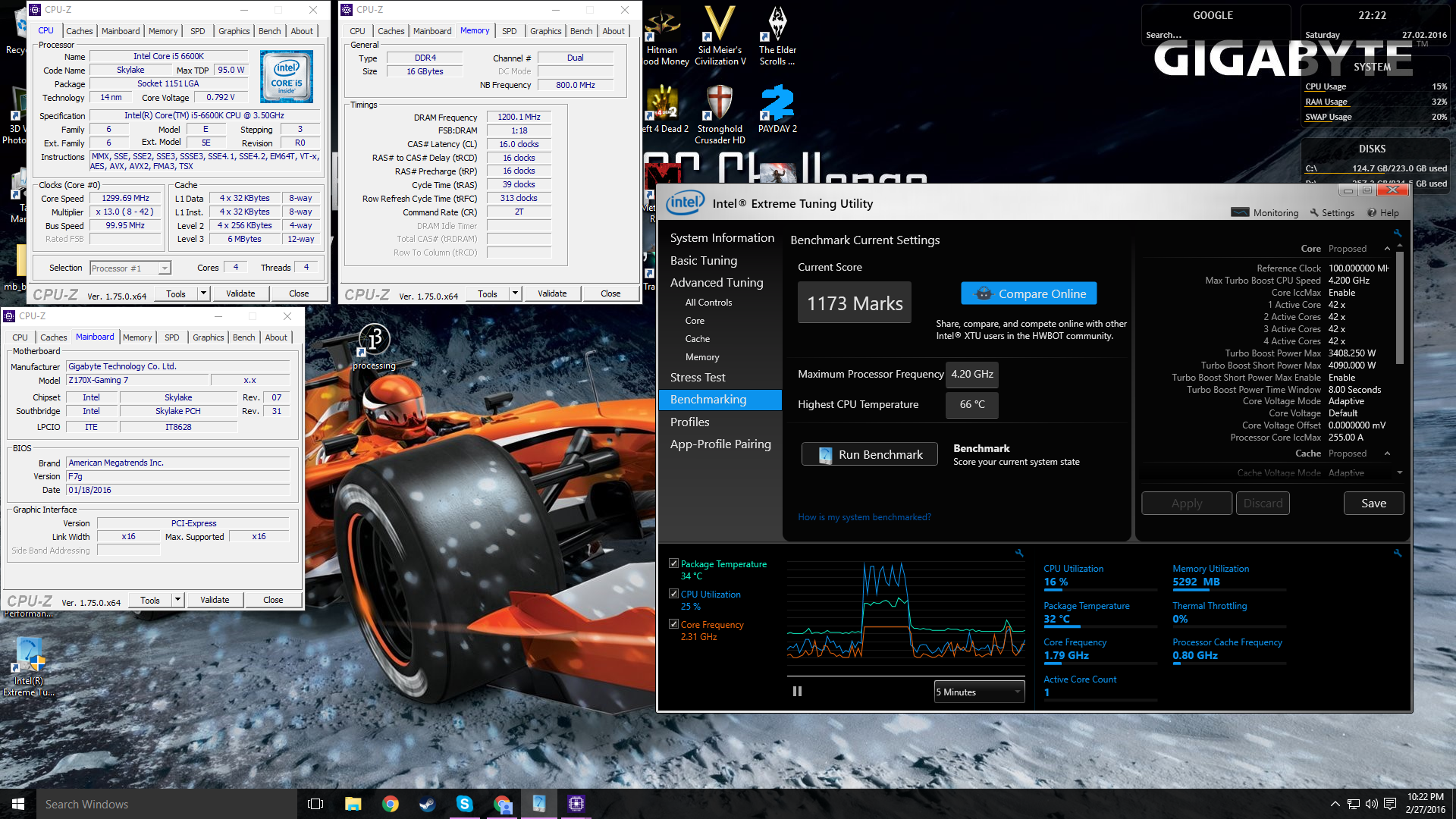Screen dimensions: 1456x819
Task: Click wrench icon above monitoring graph
Action: tap(1019, 554)
